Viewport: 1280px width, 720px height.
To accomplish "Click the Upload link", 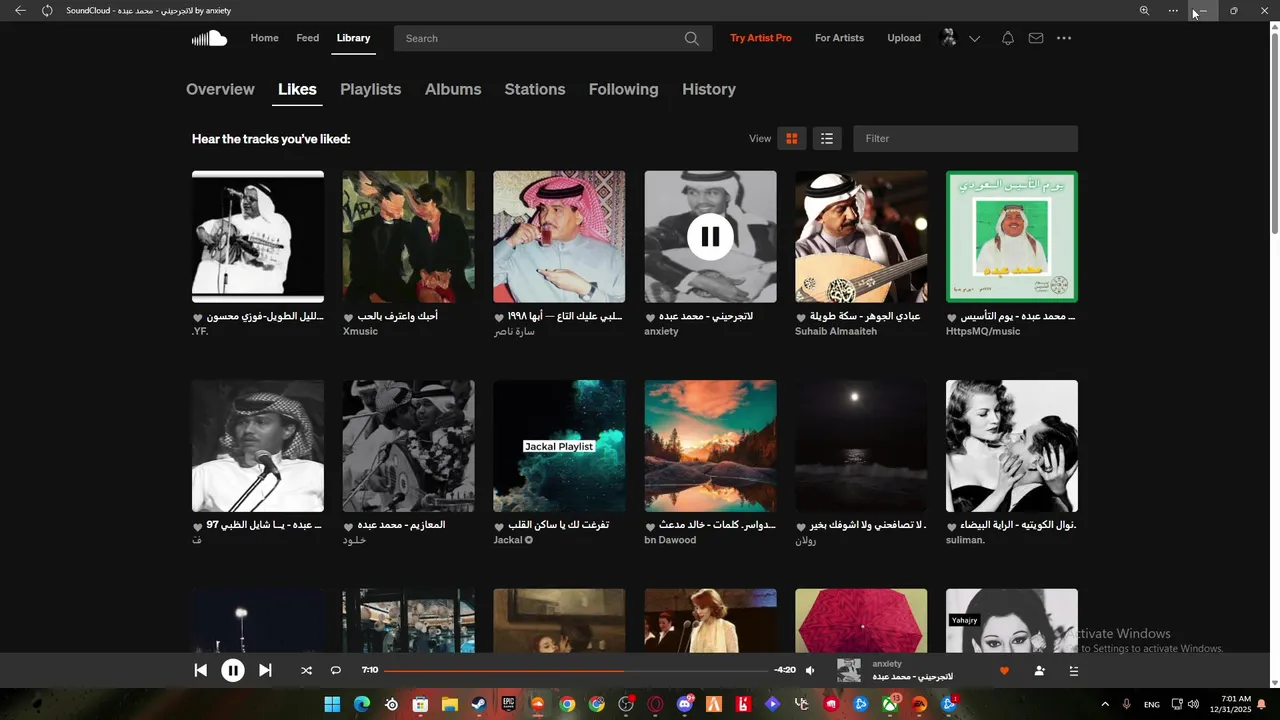I will tap(904, 38).
